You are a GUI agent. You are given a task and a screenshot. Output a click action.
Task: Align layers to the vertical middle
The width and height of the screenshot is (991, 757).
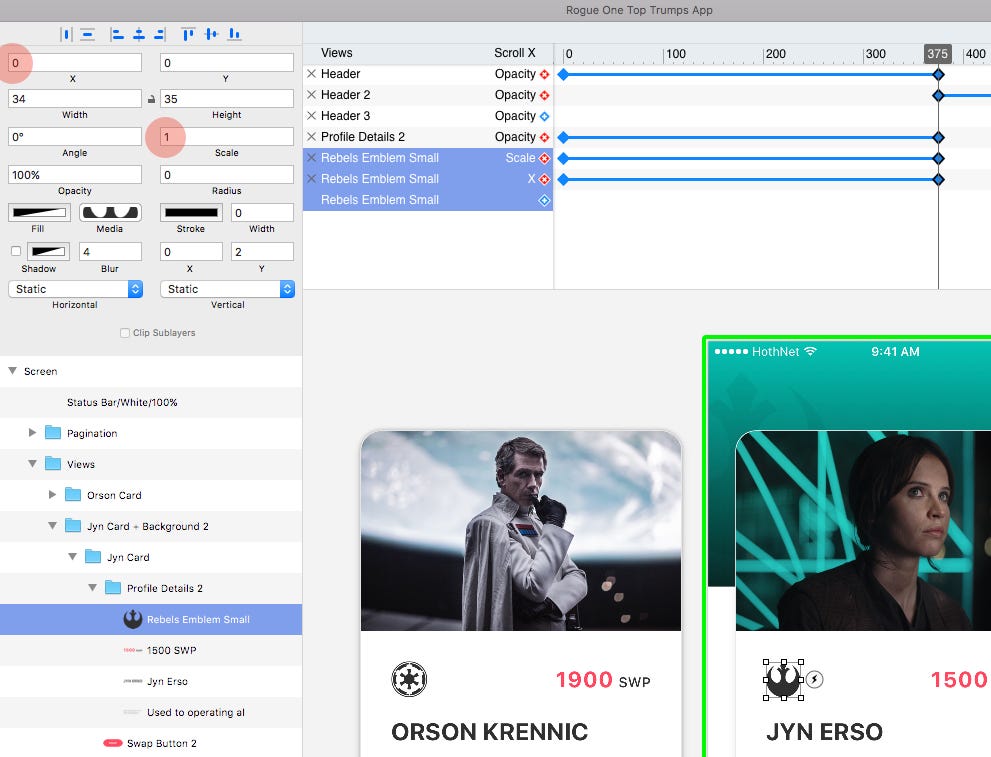point(212,34)
